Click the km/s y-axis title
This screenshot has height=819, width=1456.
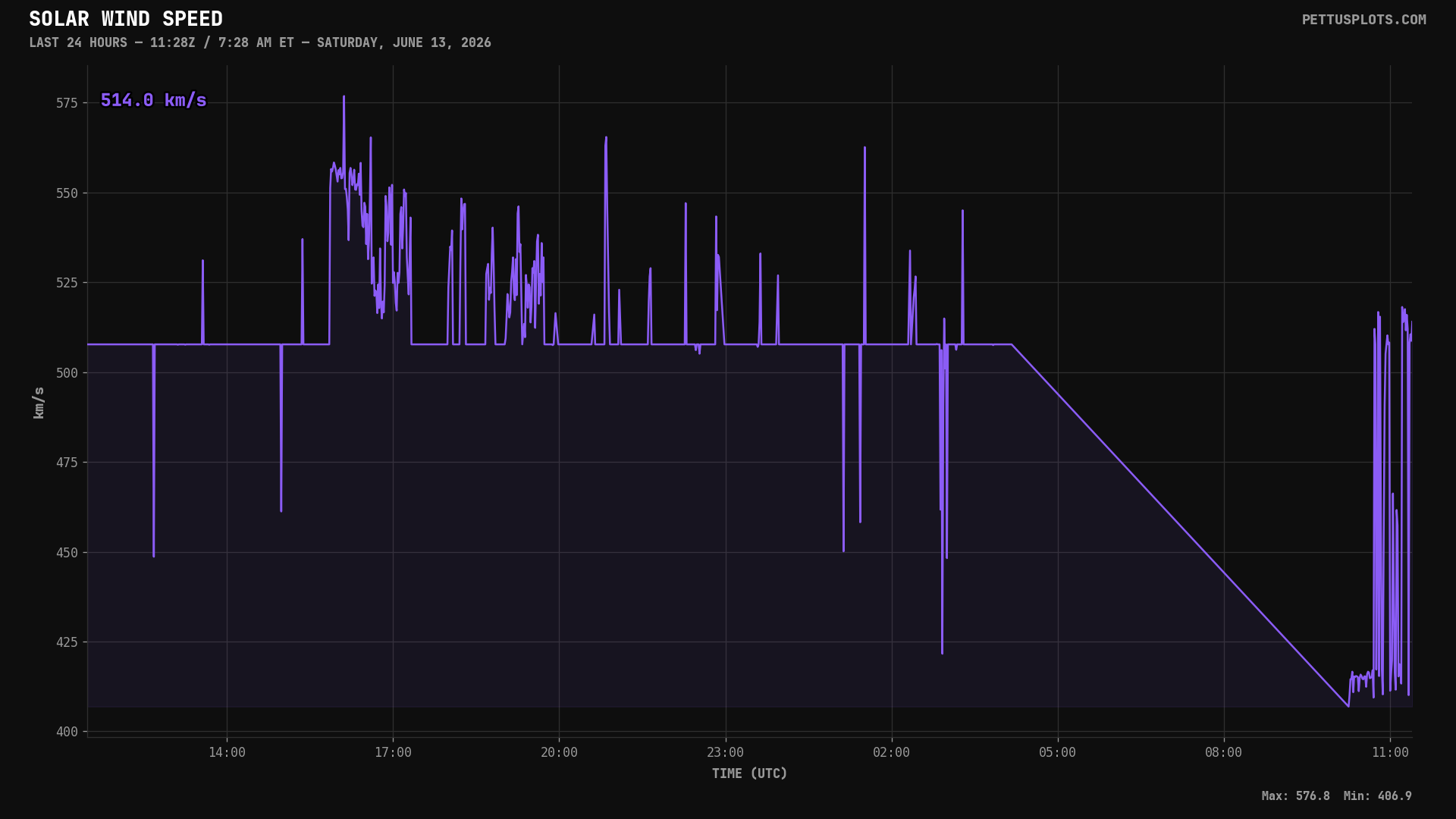[x=39, y=403]
